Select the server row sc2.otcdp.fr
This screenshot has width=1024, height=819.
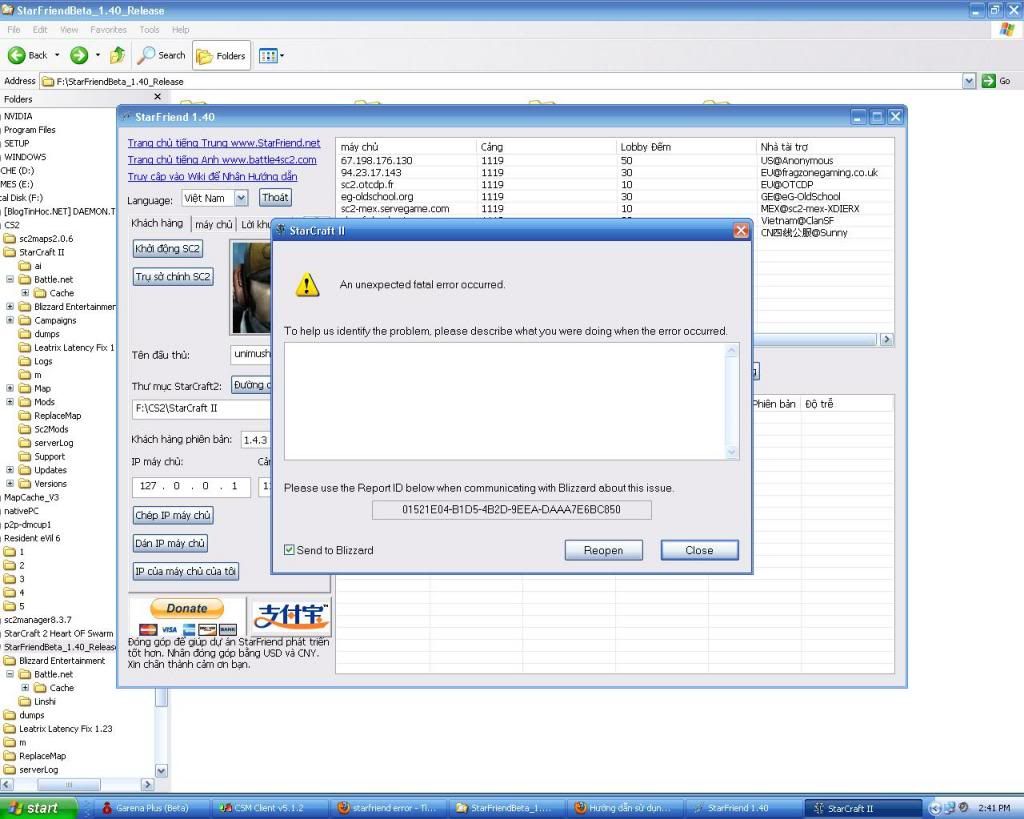[x=614, y=185]
